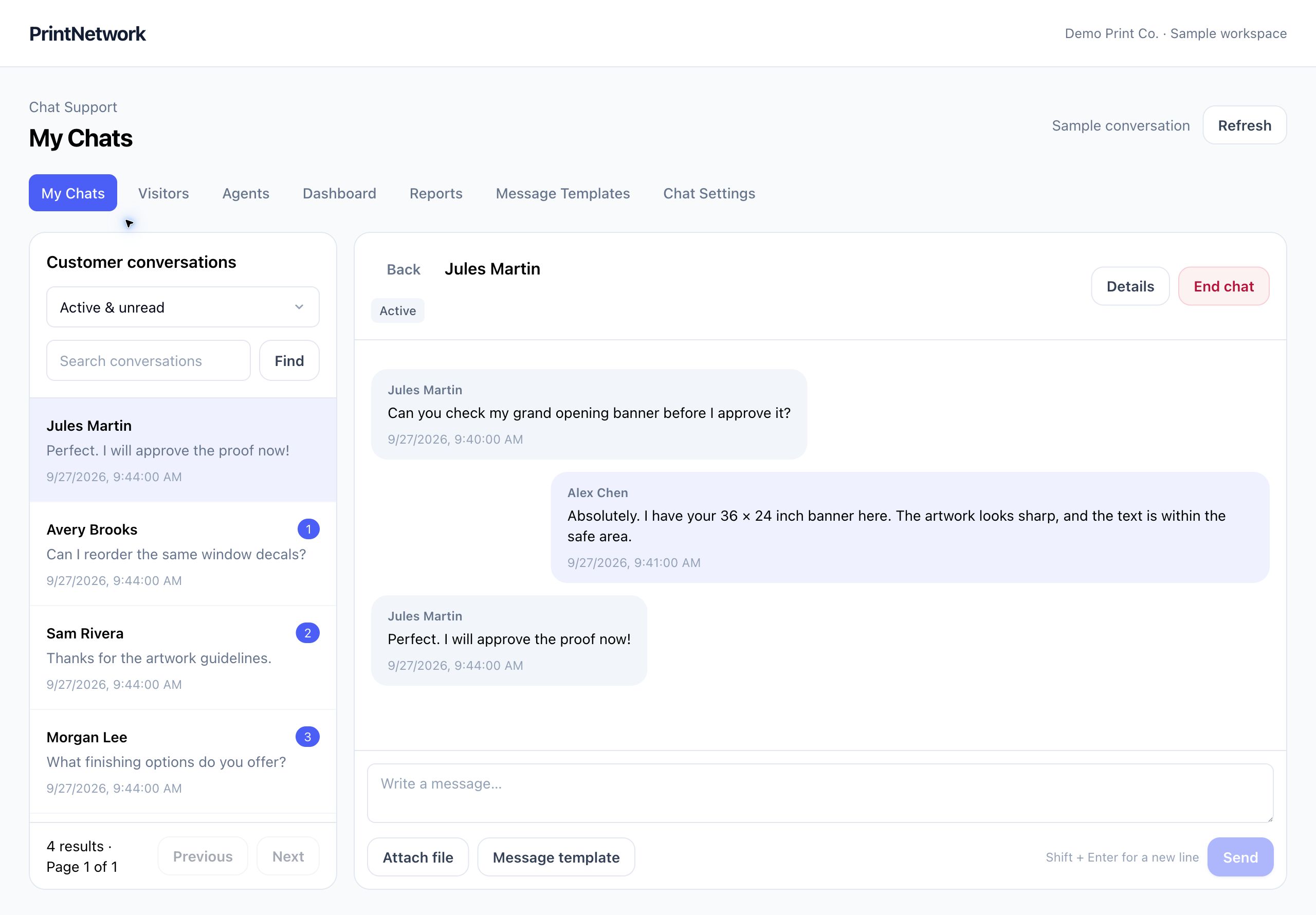Open the Avery Brooks conversation

(183, 554)
